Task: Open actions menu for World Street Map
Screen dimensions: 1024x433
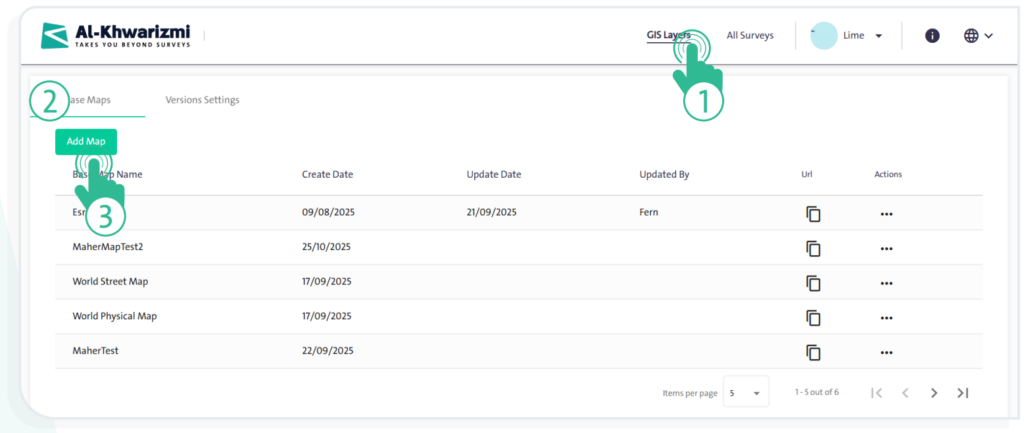Action: [886, 283]
